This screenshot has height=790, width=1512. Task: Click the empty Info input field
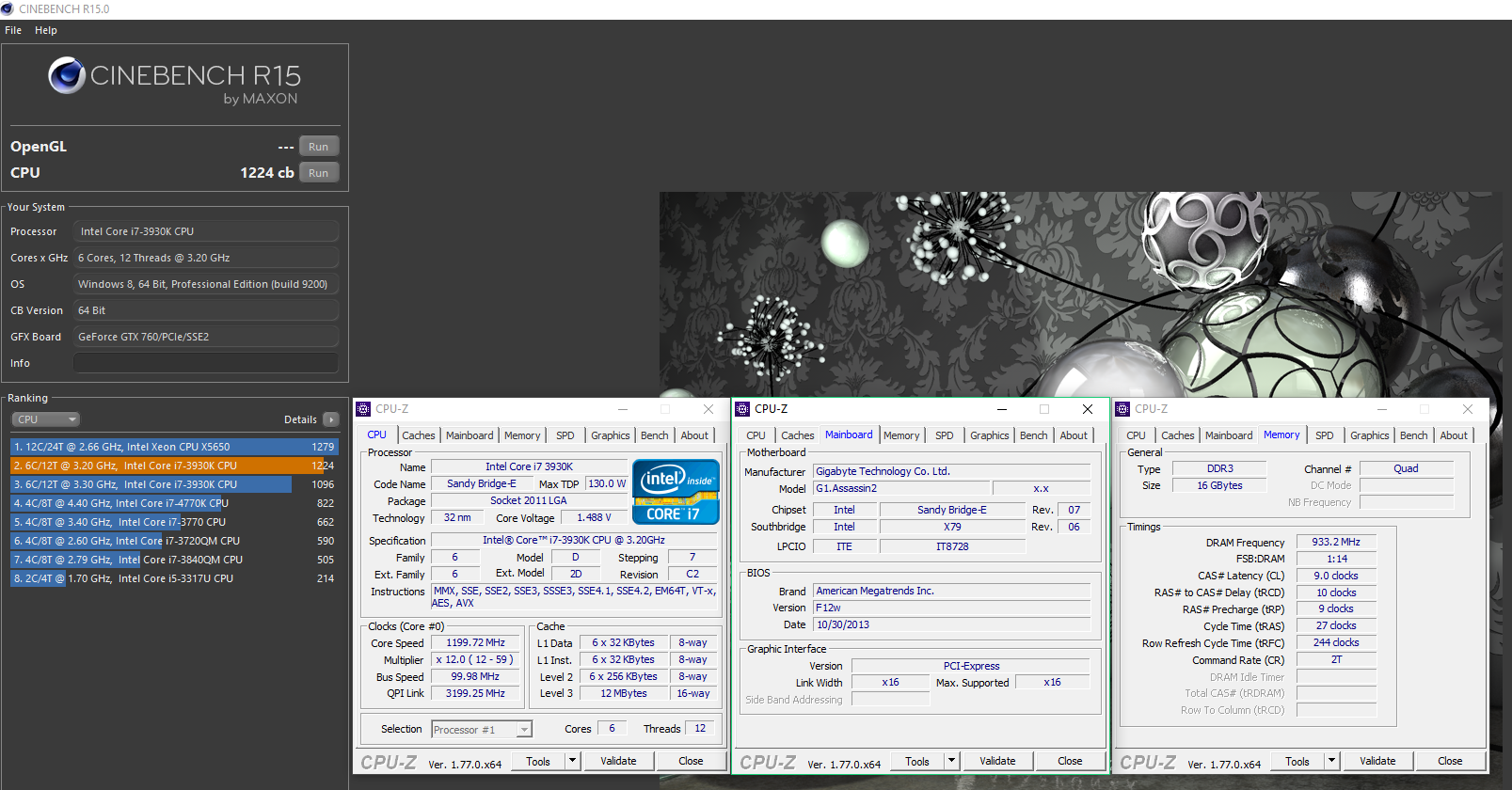point(205,363)
